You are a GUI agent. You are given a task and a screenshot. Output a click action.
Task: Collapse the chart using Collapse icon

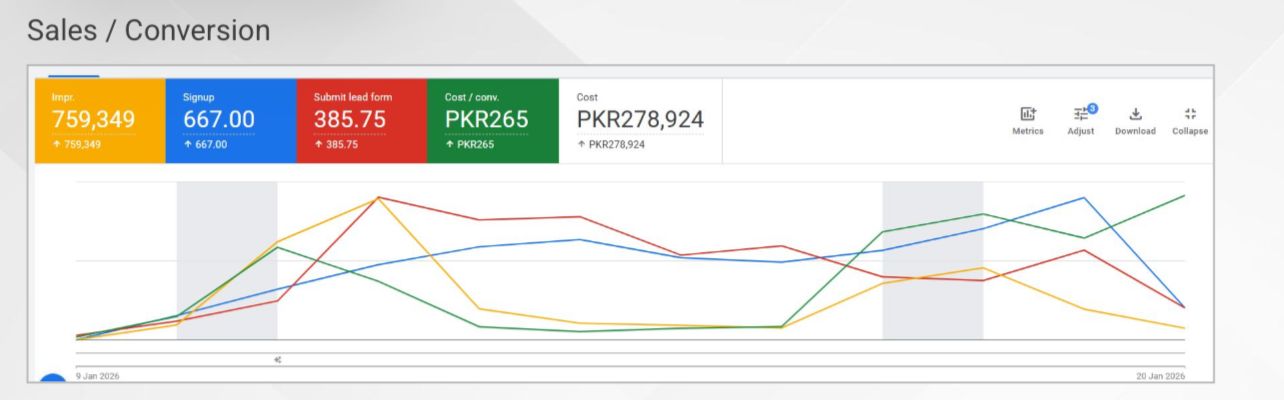click(x=1190, y=114)
